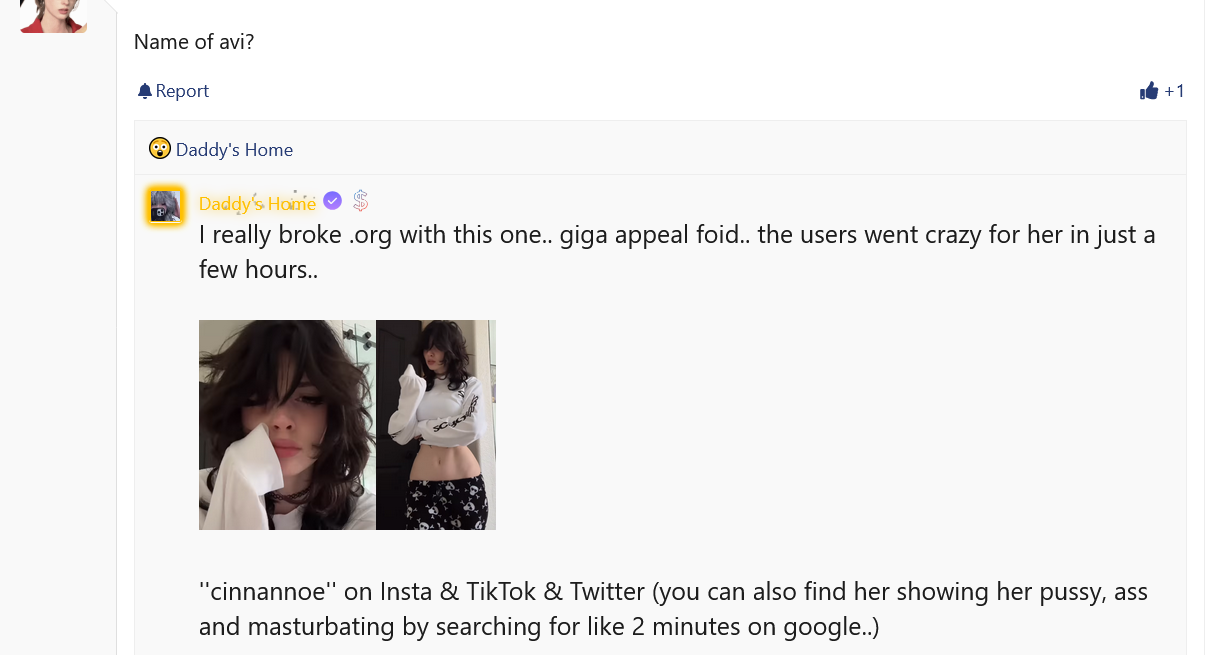1213x655 pixels.
Task: Click the red dollar sign badge
Action: [x=361, y=201]
